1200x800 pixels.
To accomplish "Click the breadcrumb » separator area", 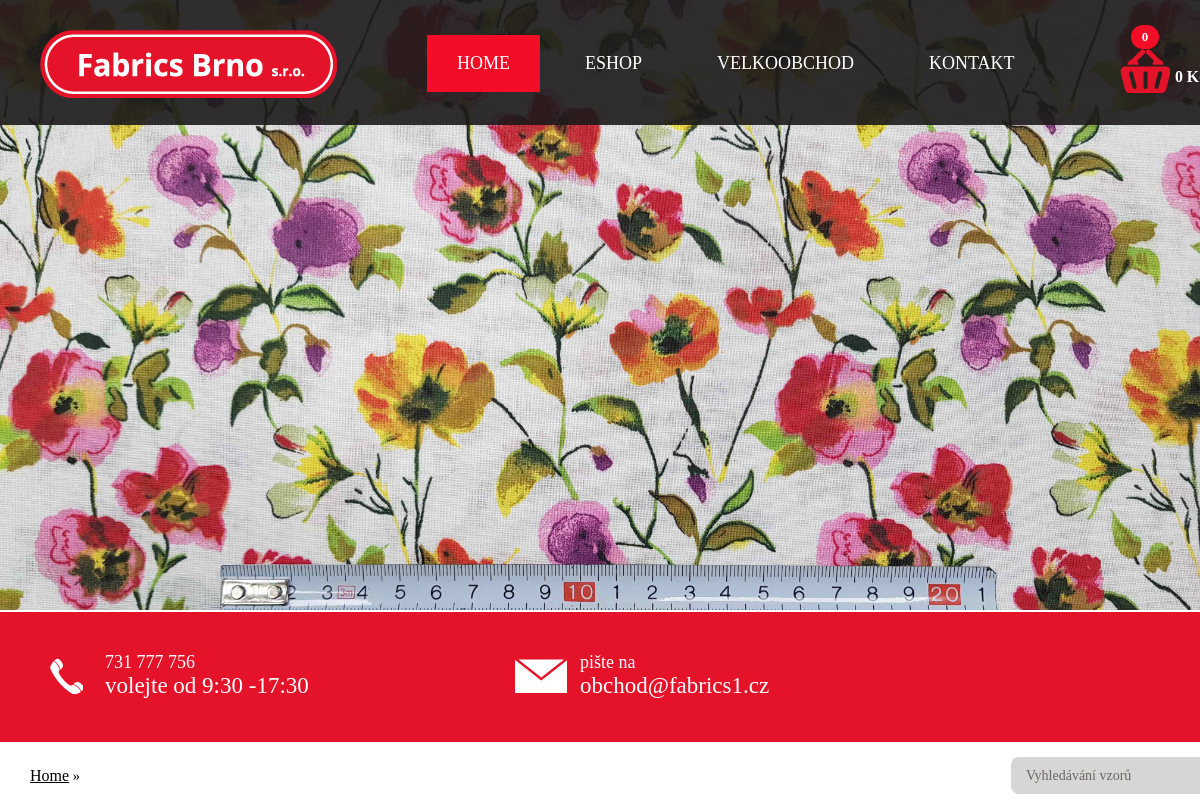I will click(x=76, y=775).
